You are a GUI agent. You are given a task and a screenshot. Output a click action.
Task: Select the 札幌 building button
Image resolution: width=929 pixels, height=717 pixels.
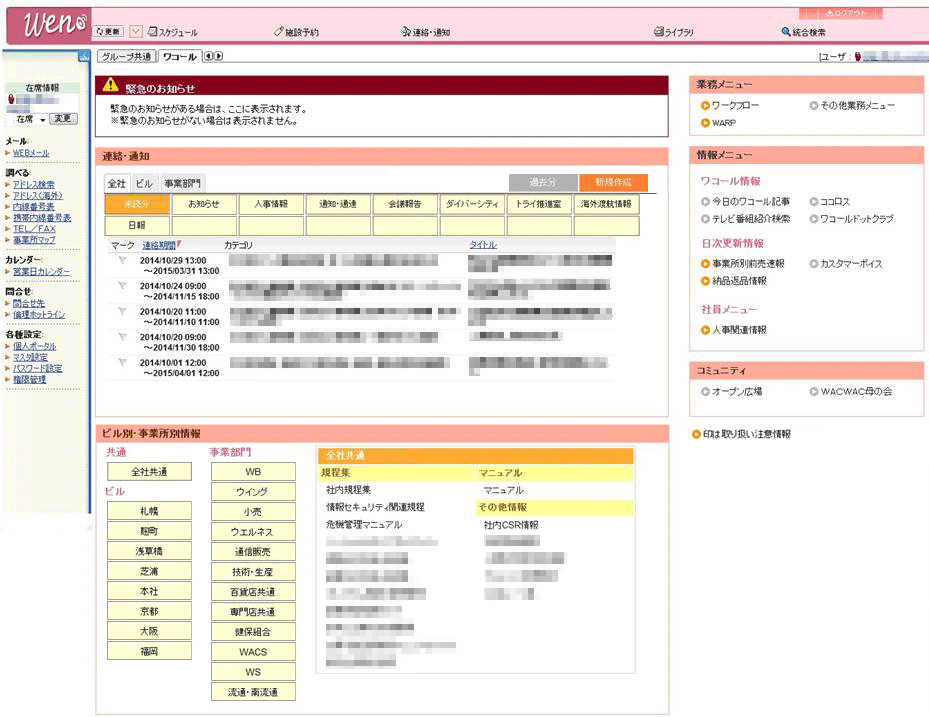pos(149,511)
